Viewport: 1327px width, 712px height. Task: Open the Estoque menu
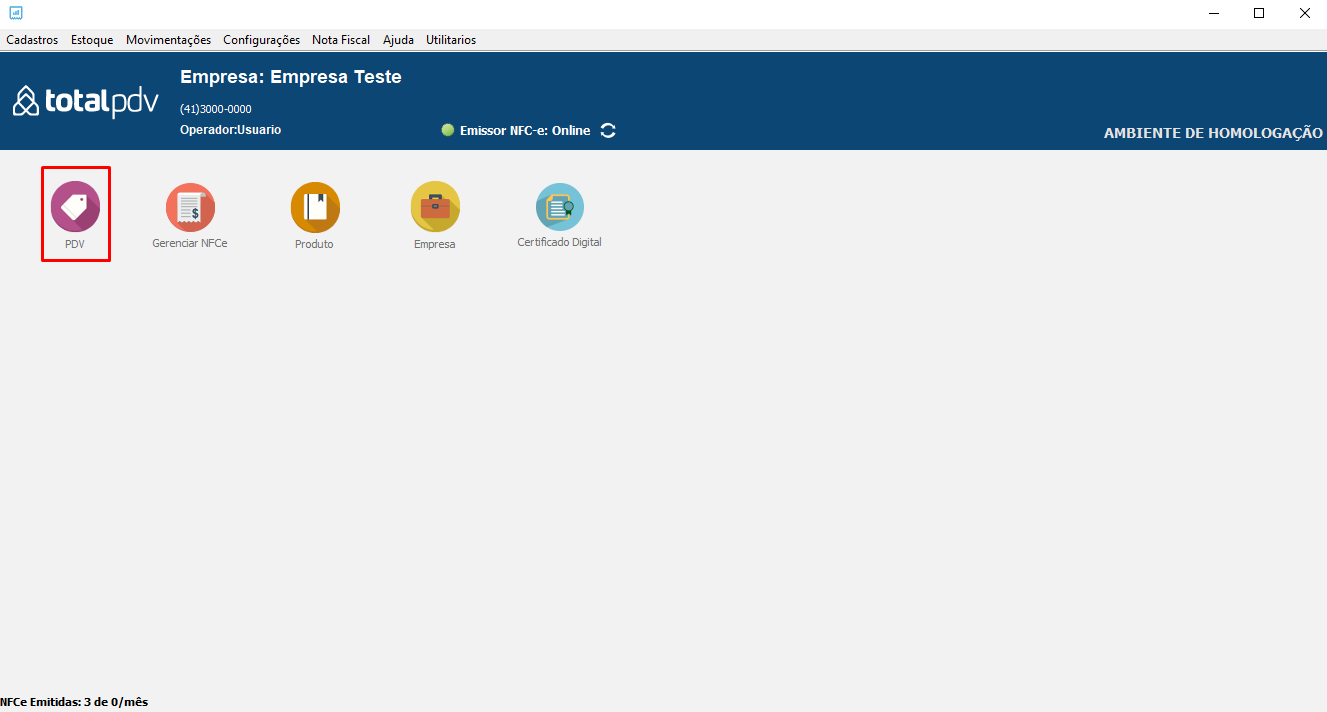coord(92,40)
